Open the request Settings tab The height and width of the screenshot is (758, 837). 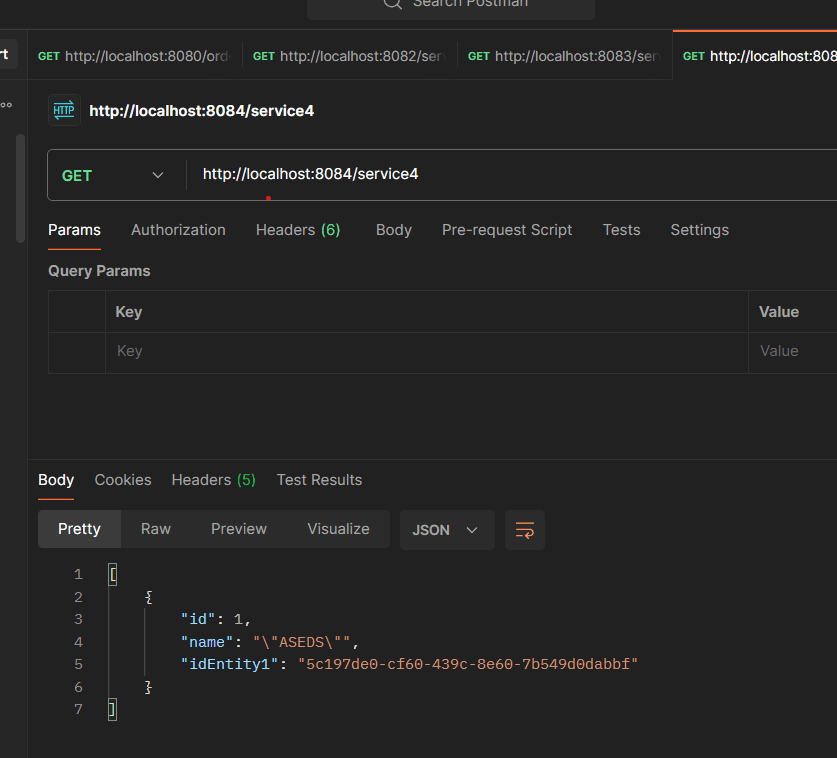(x=699, y=230)
